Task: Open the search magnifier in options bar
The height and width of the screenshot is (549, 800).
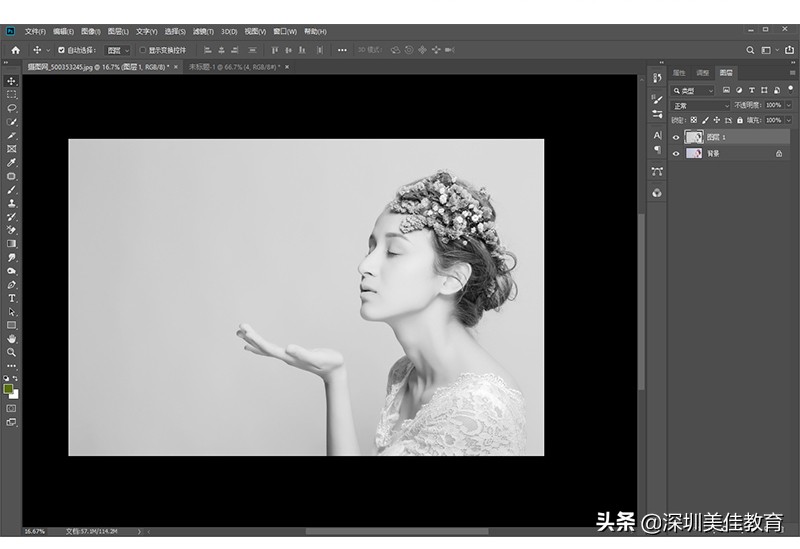Action: (750, 50)
